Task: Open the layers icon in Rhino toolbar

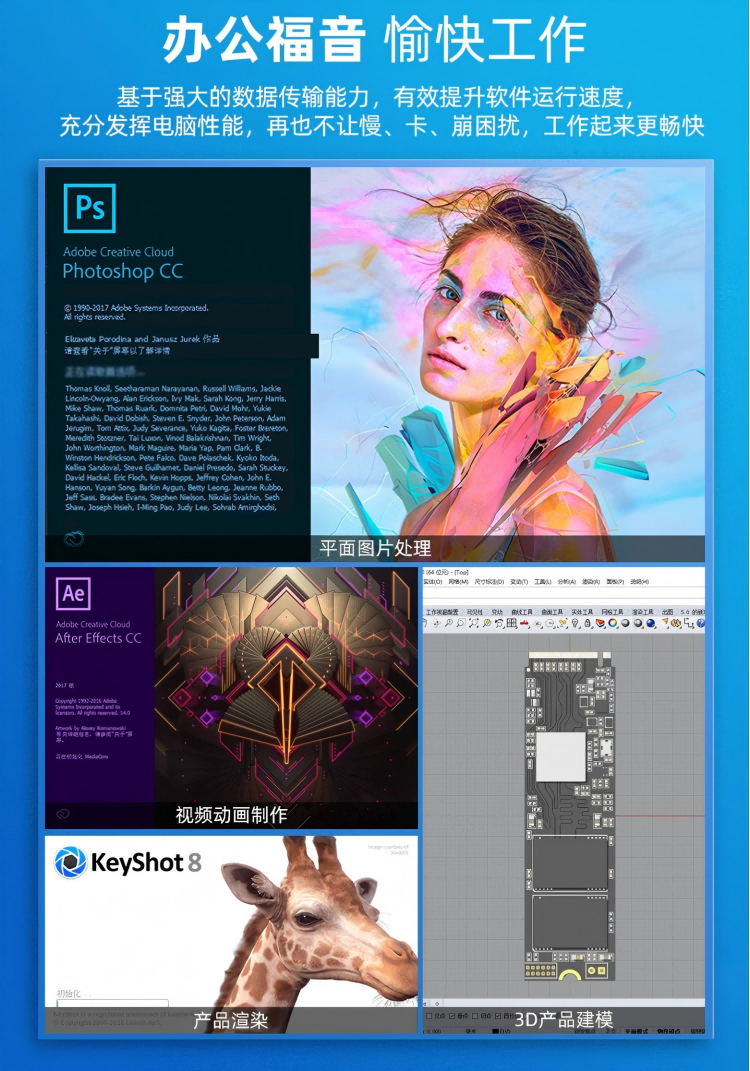Action: pos(600,623)
